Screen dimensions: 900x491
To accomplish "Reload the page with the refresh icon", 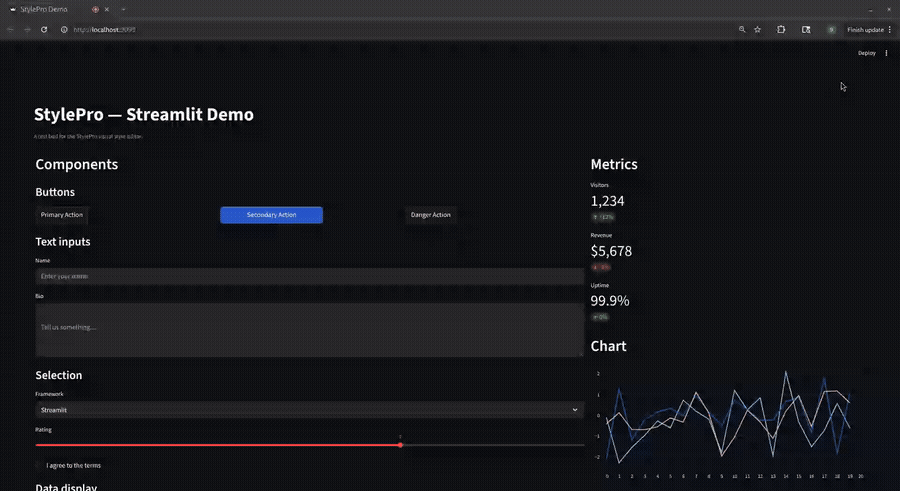I will pos(44,29).
